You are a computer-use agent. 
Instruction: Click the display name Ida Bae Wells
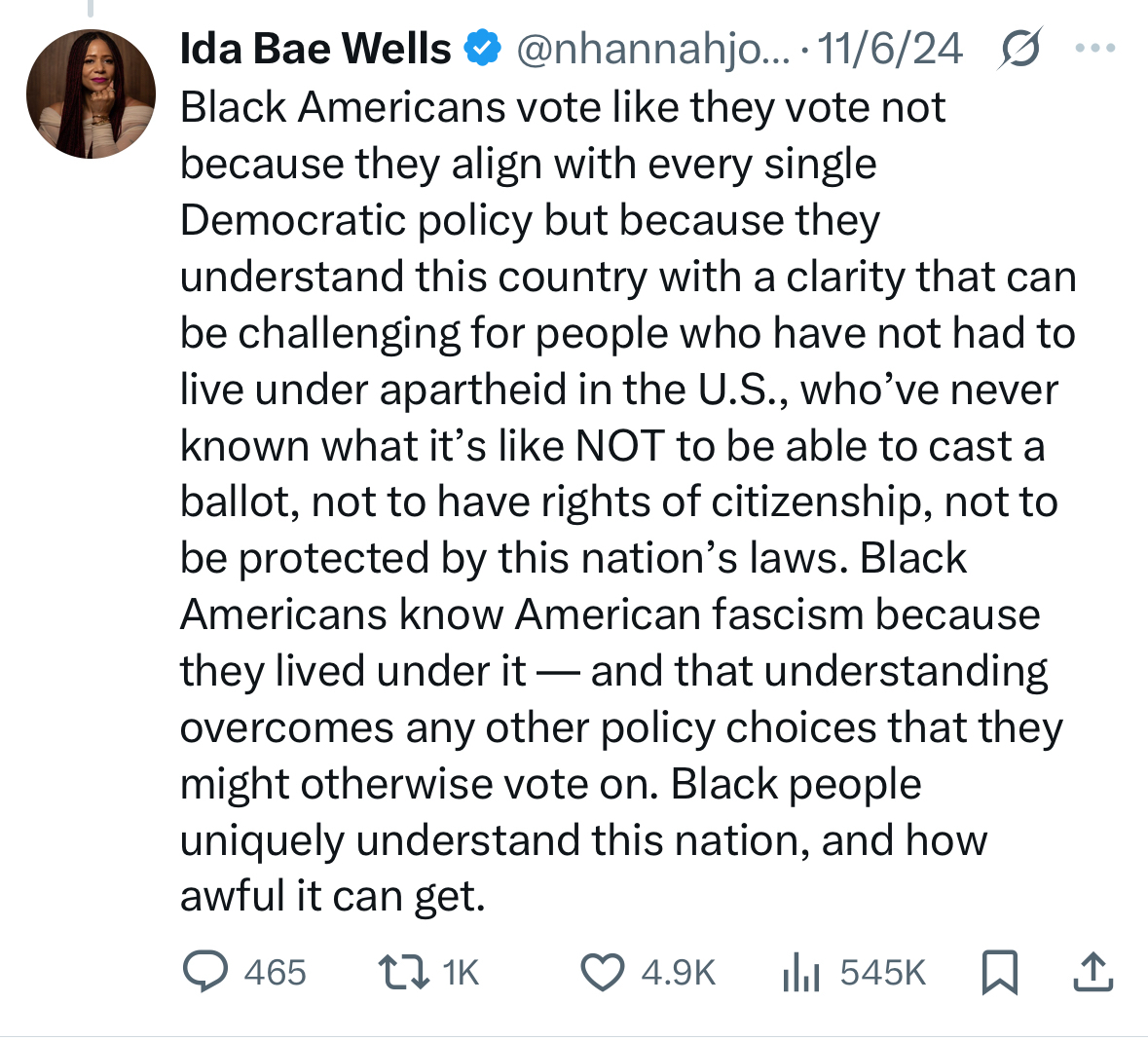[x=315, y=49]
